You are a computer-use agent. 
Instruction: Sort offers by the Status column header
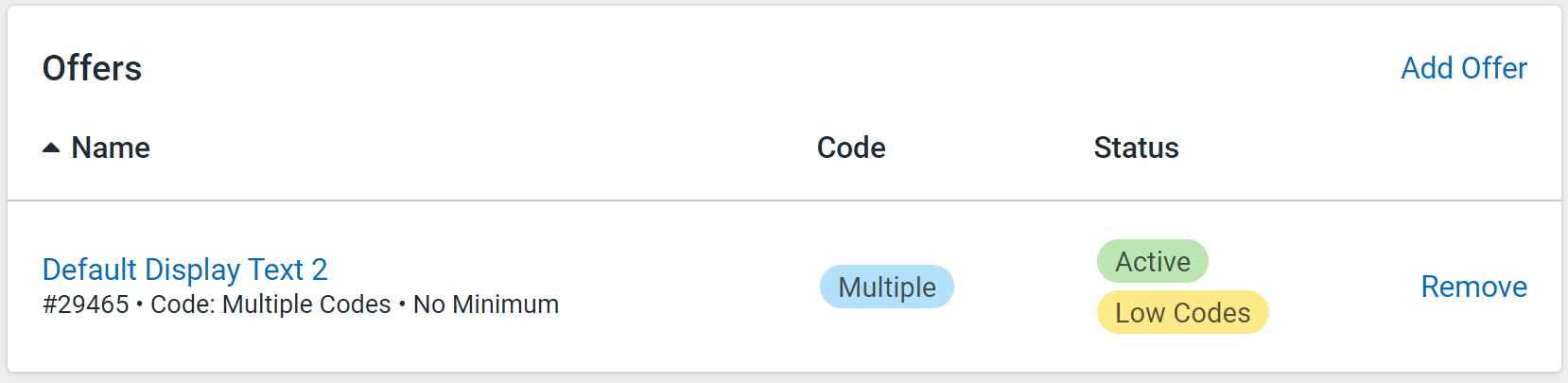coord(1136,148)
